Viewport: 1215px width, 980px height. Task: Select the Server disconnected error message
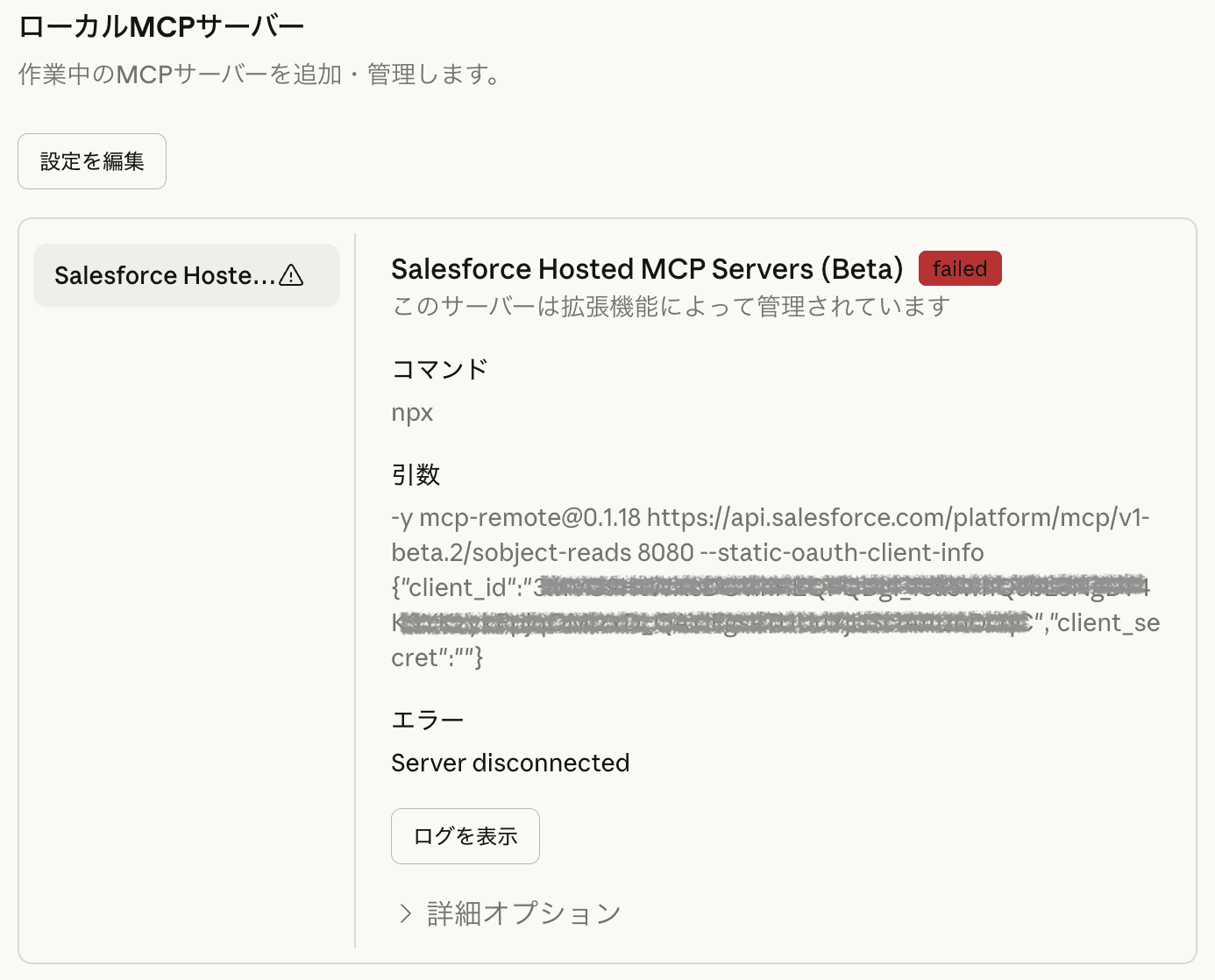click(510, 763)
